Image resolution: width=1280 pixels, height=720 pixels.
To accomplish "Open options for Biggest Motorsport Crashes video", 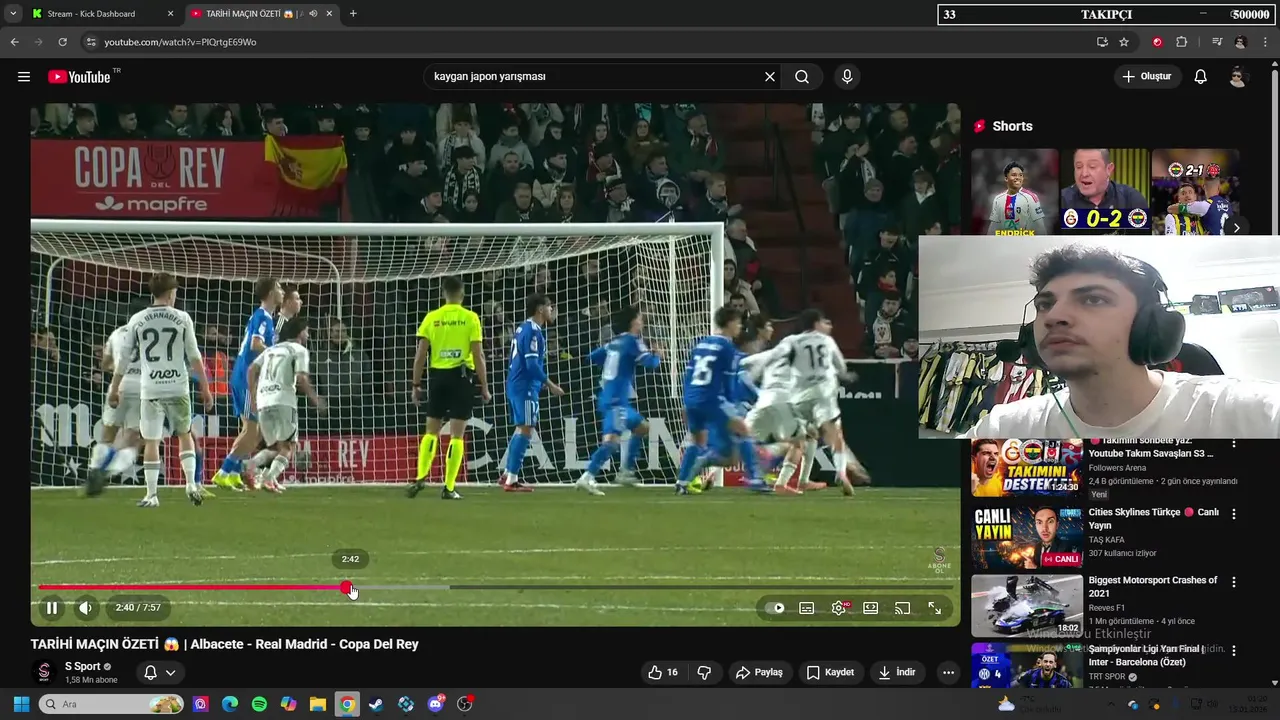I will [1234, 582].
